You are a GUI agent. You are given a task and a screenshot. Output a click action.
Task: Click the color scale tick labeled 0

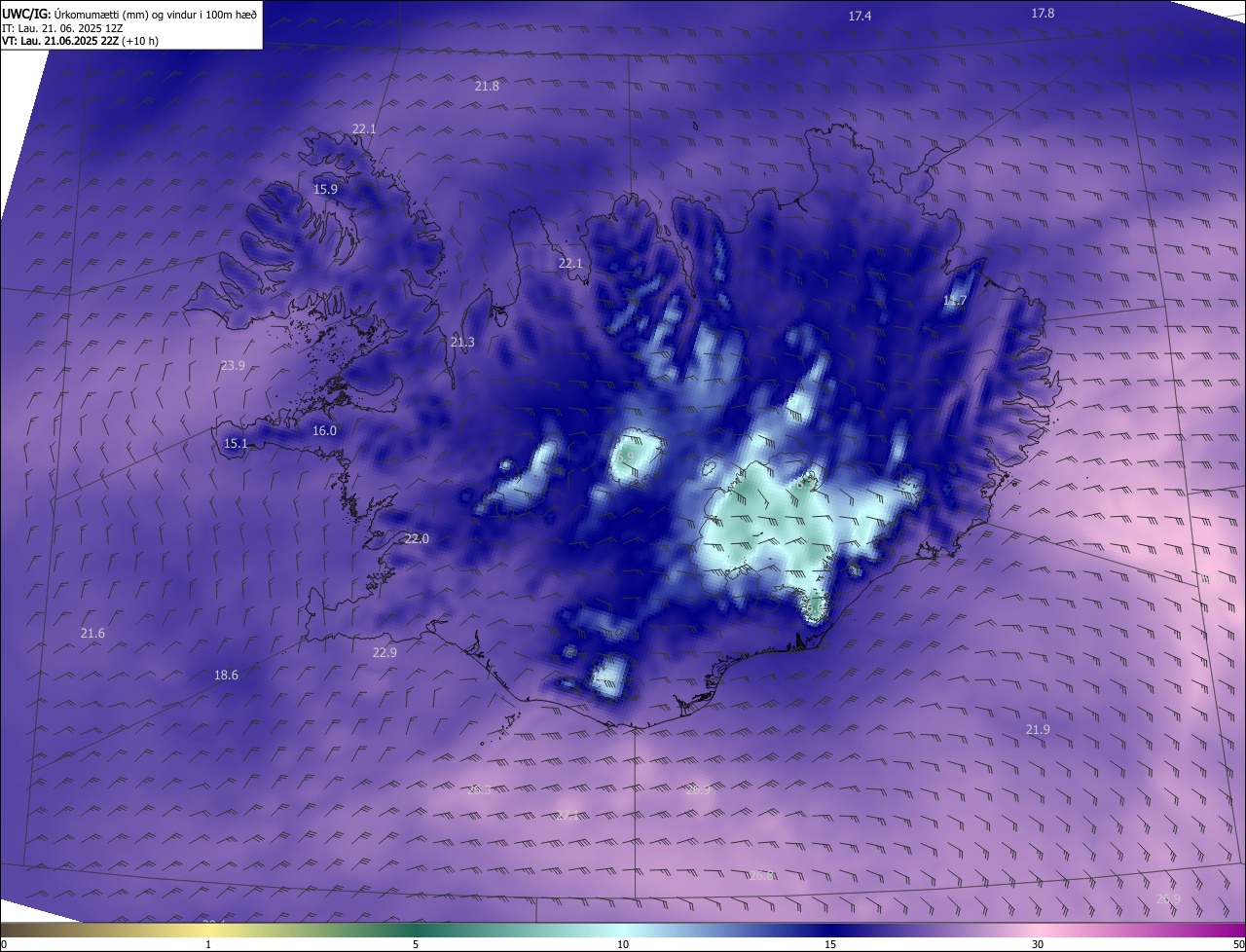pyautogui.click(x=4, y=945)
